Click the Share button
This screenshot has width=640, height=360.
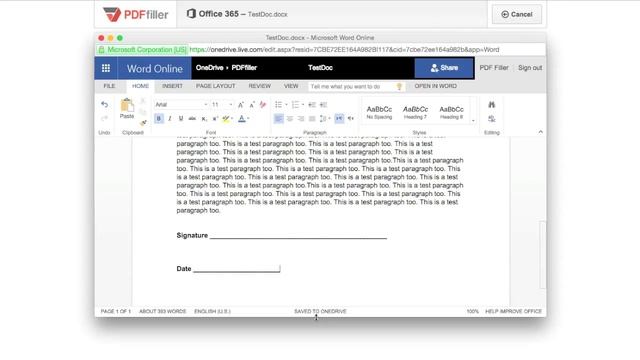pos(444,68)
